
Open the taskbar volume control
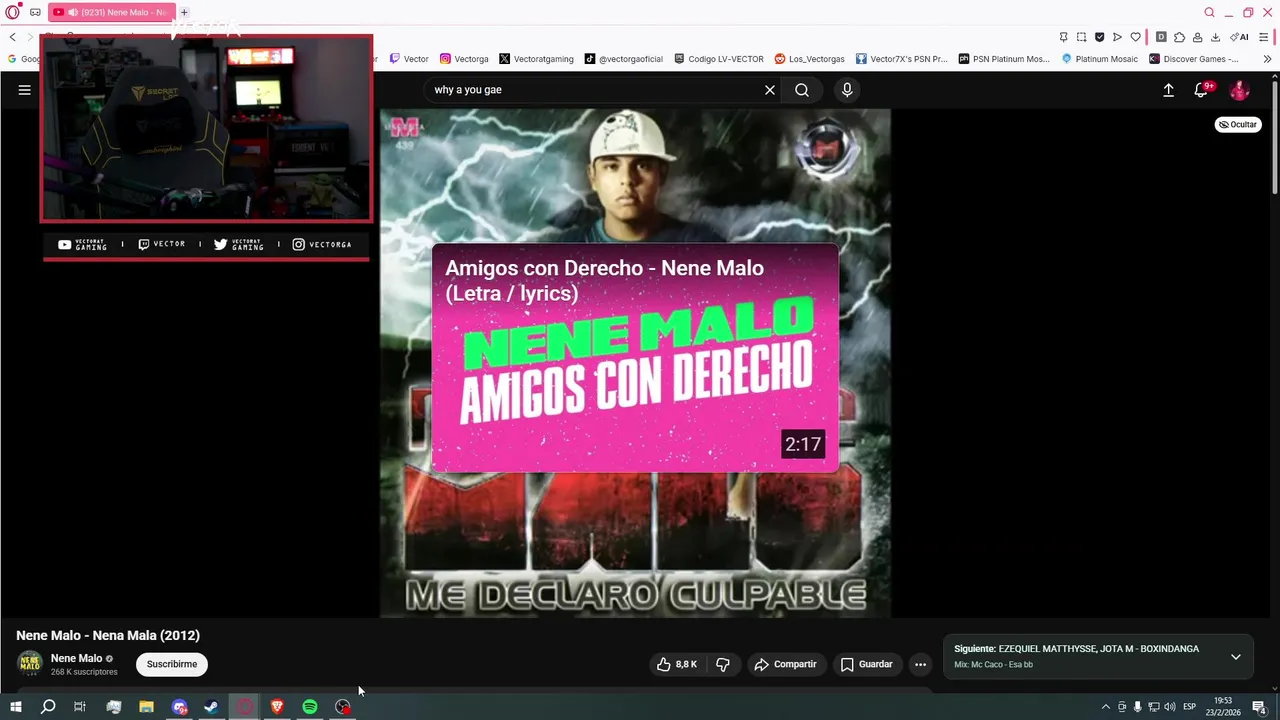(x=1170, y=707)
